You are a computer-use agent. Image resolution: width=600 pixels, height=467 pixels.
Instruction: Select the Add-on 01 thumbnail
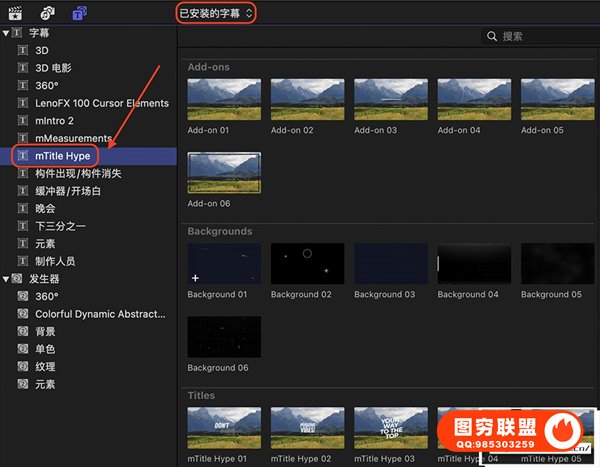(x=224, y=99)
